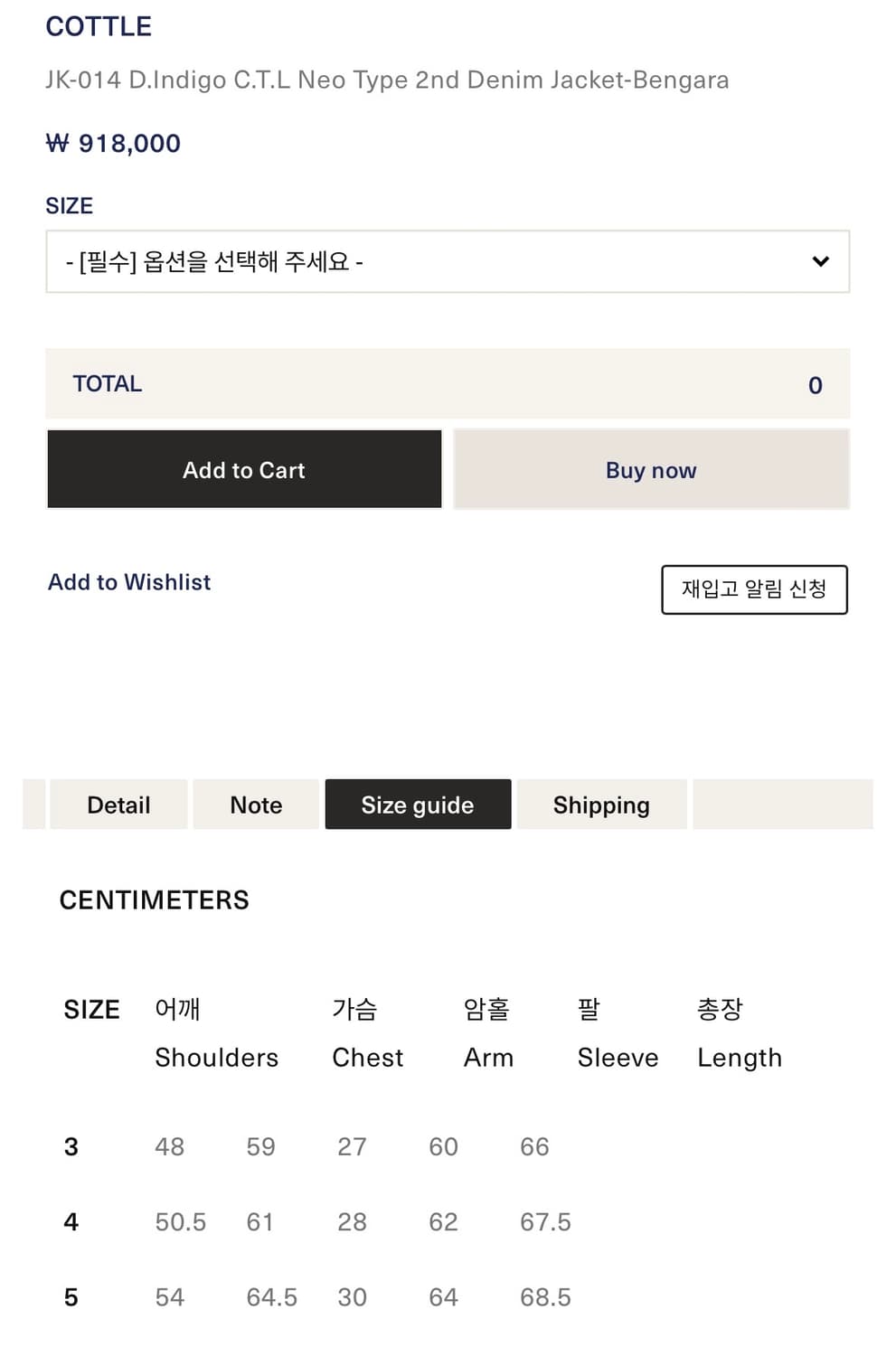
Task: Add the jacket to Wishlist
Action: click(129, 582)
